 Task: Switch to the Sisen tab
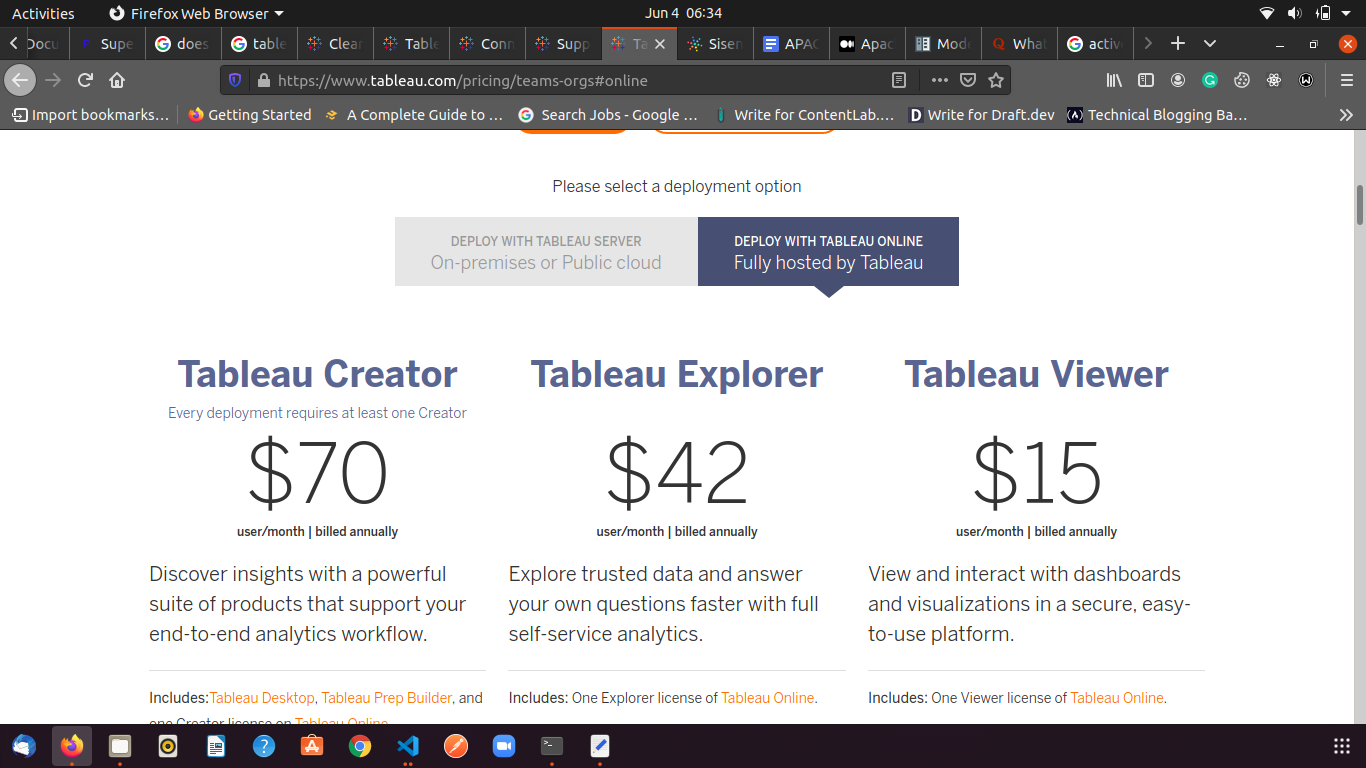click(x=714, y=44)
